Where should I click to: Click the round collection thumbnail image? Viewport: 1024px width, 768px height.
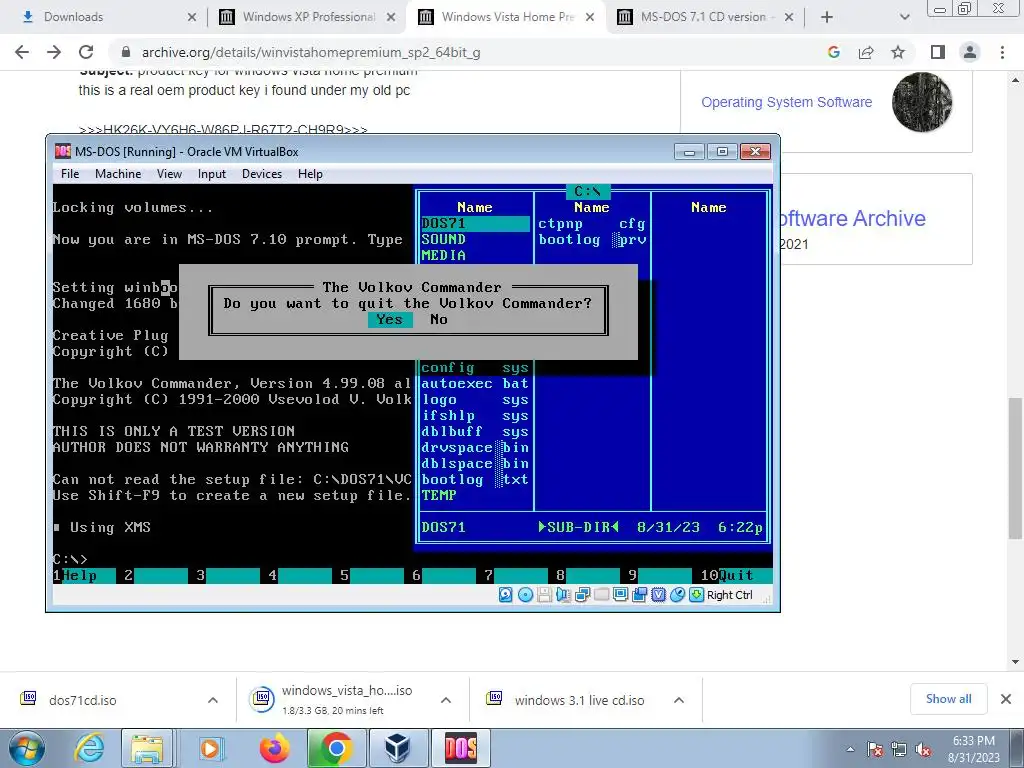point(922,102)
